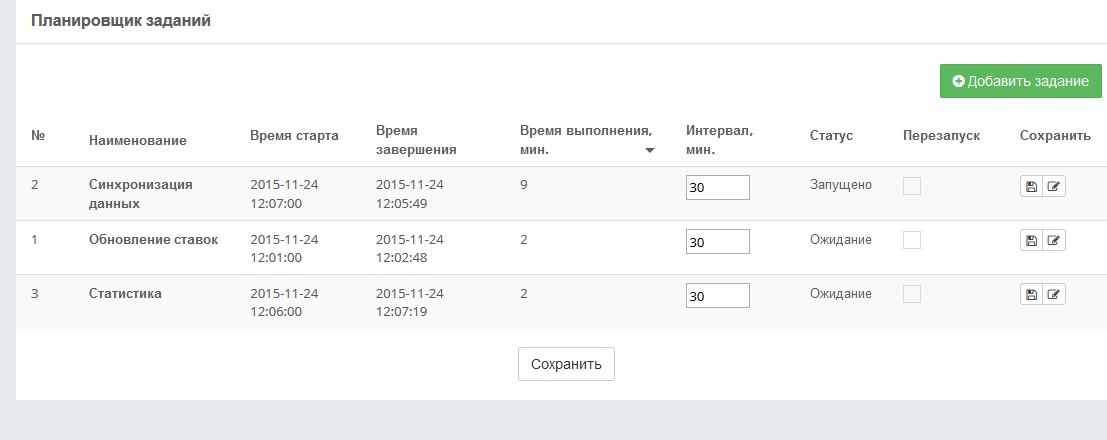
Task: Focus interval field for Статистика row
Action: point(717,296)
